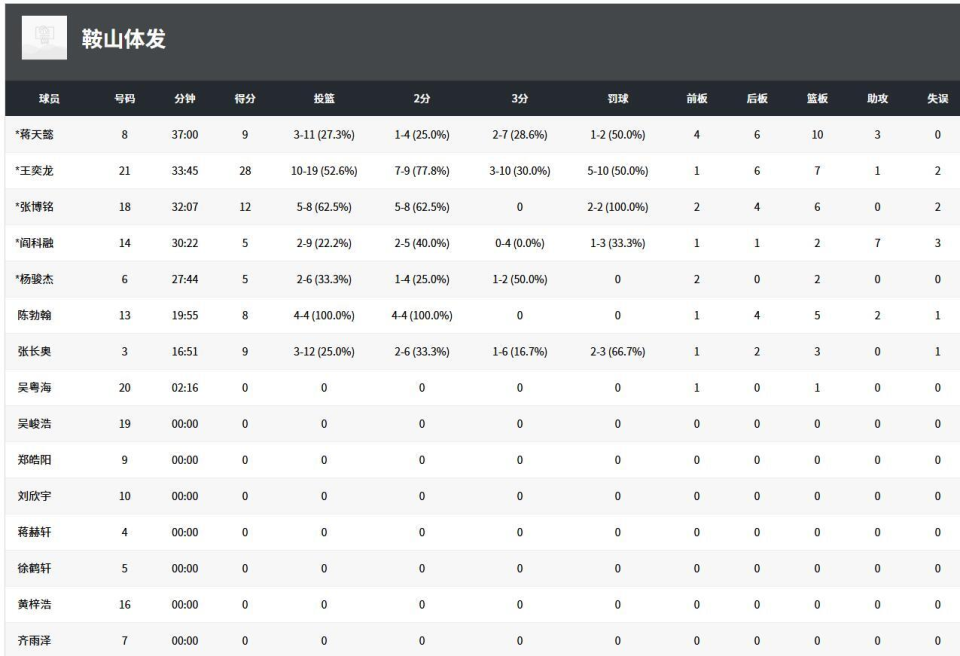Select player 吴粤海's name
Viewport: 960px width, 656px height.
click(35, 388)
